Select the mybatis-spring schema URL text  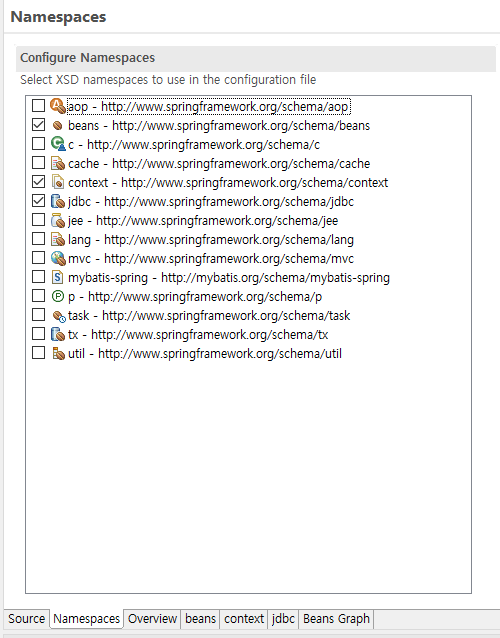pyautogui.click(x=275, y=277)
